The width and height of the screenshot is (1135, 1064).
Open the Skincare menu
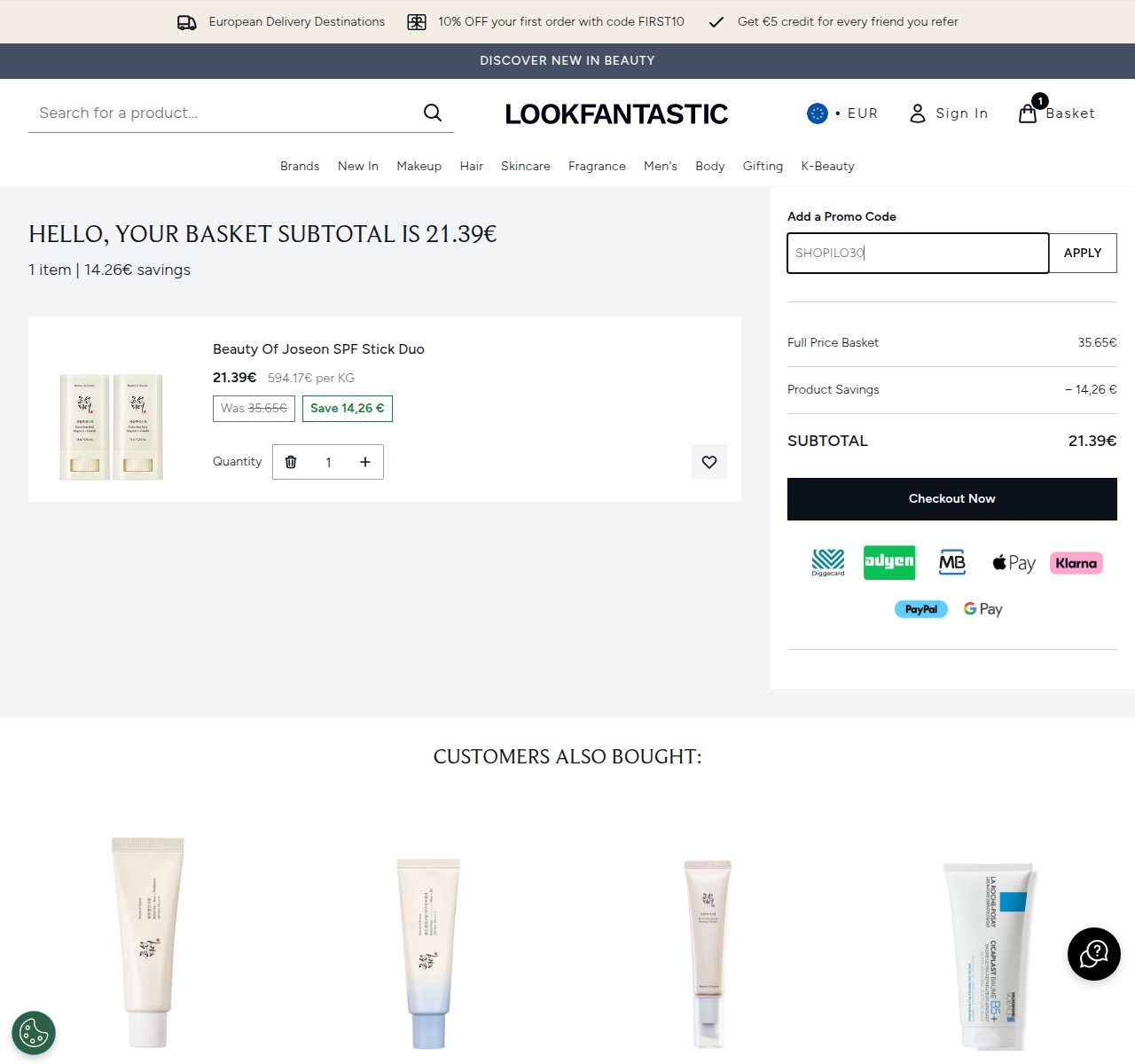point(526,166)
